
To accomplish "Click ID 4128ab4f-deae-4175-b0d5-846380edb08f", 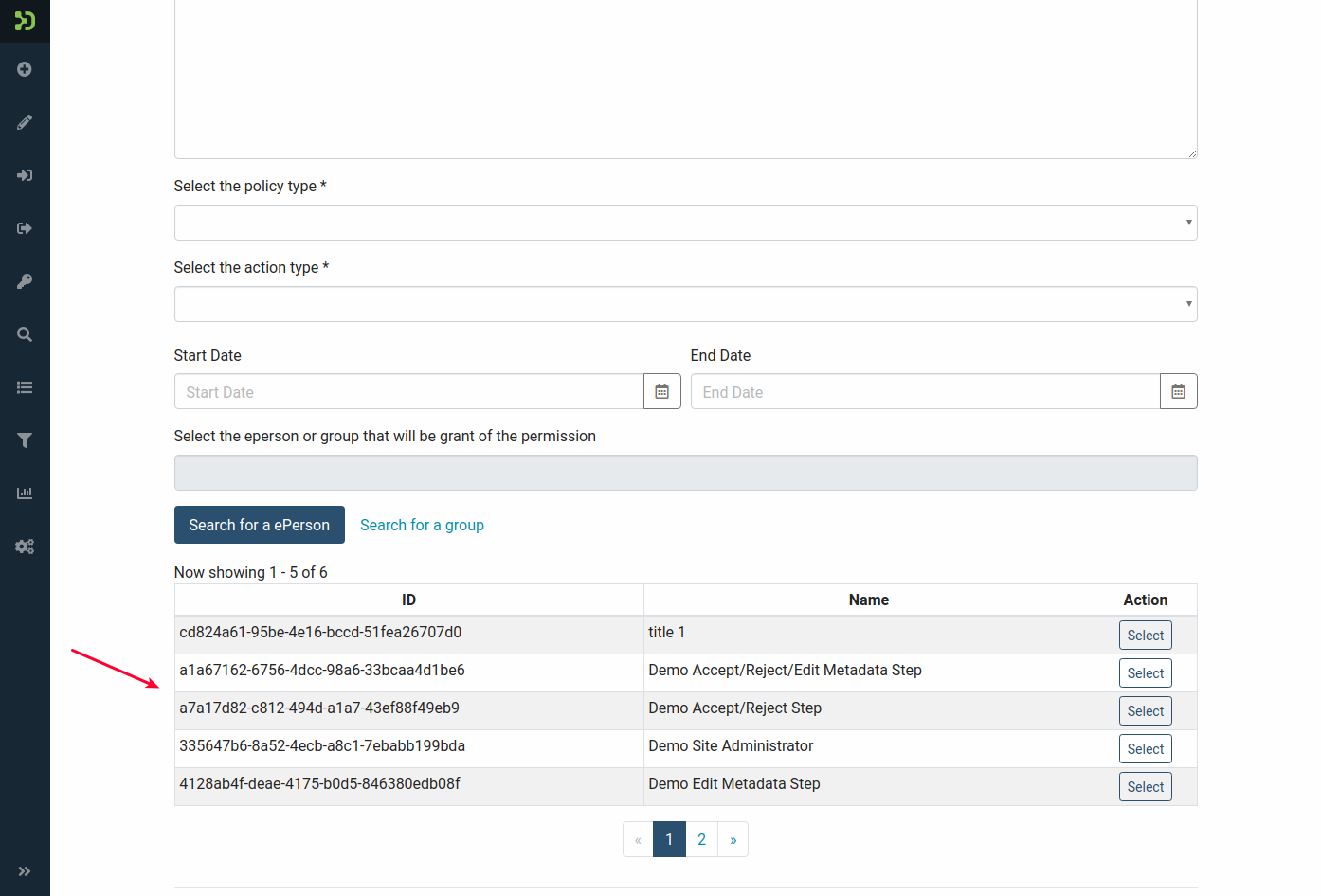I will pos(319,783).
